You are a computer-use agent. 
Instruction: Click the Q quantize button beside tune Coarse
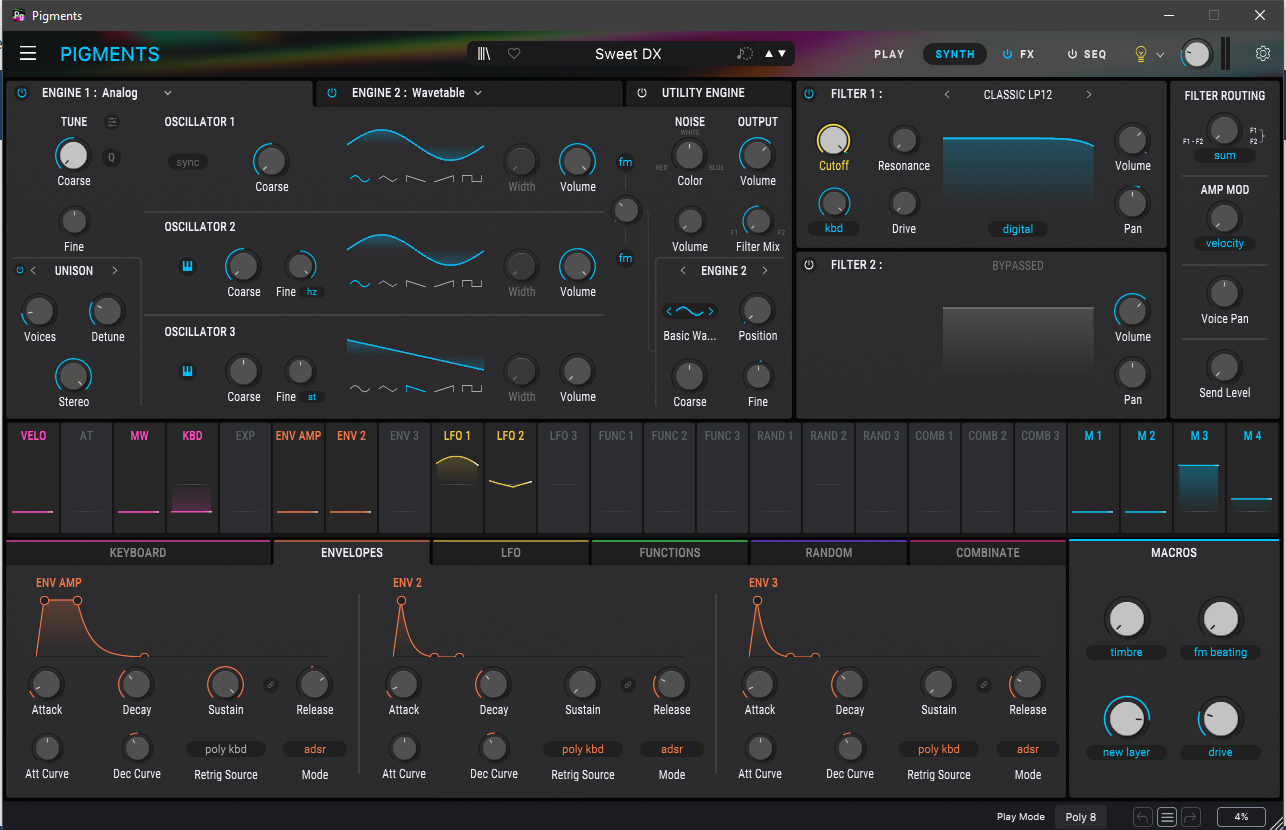[111, 156]
